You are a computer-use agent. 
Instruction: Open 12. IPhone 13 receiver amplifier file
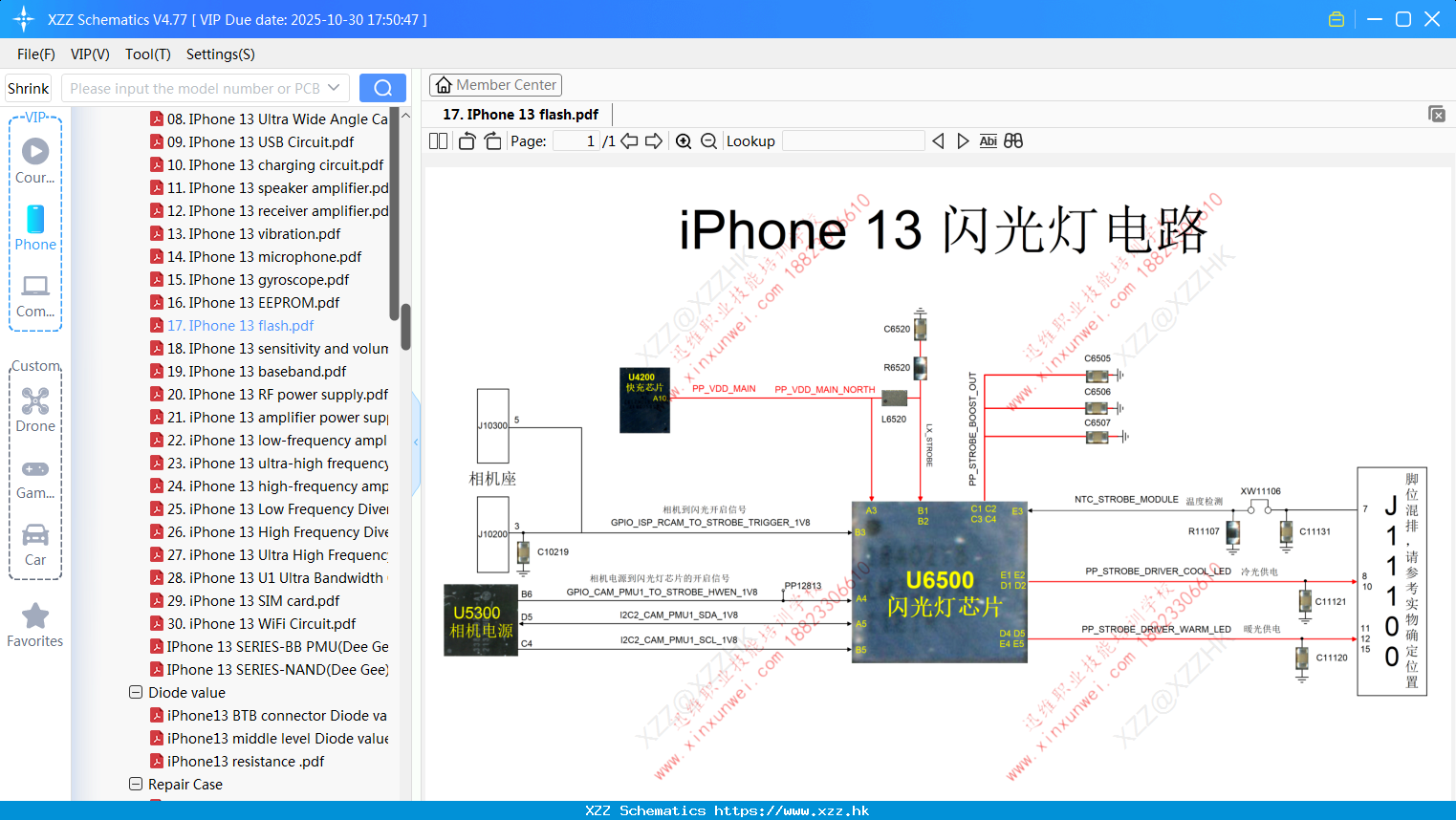277,210
